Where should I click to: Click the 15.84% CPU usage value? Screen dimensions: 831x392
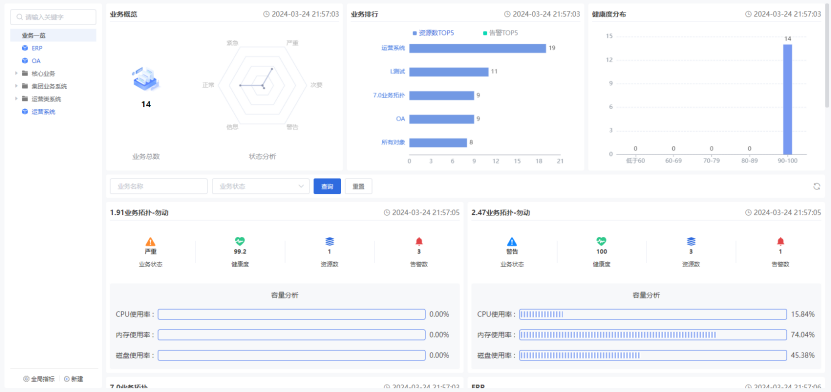point(802,315)
